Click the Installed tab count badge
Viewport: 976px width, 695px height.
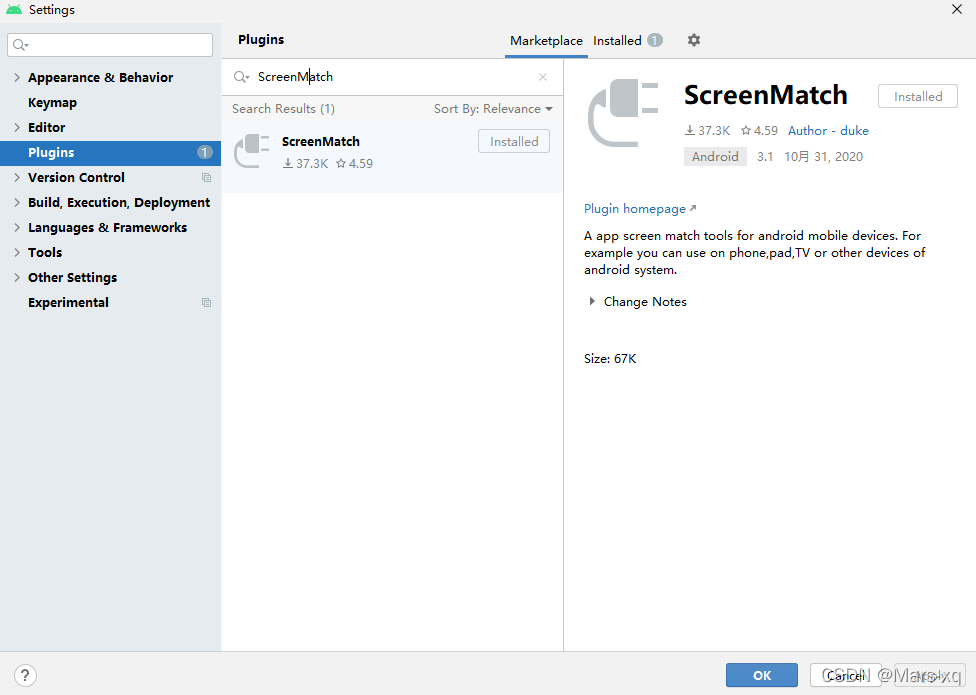[x=655, y=40]
